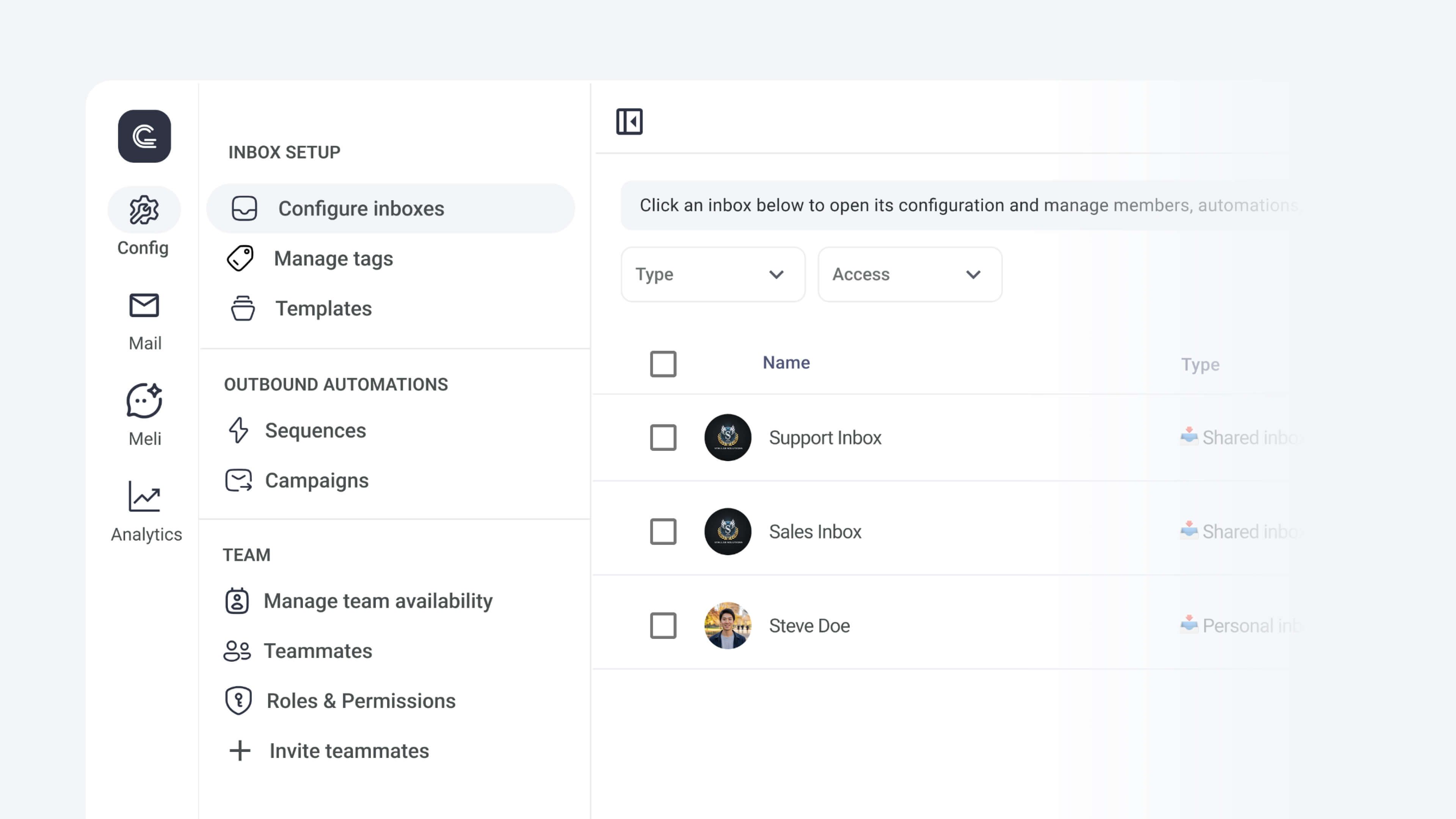Click the Sequences lightning bolt icon
This screenshot has height=819, width=1456.
click(x=238, y=430)
